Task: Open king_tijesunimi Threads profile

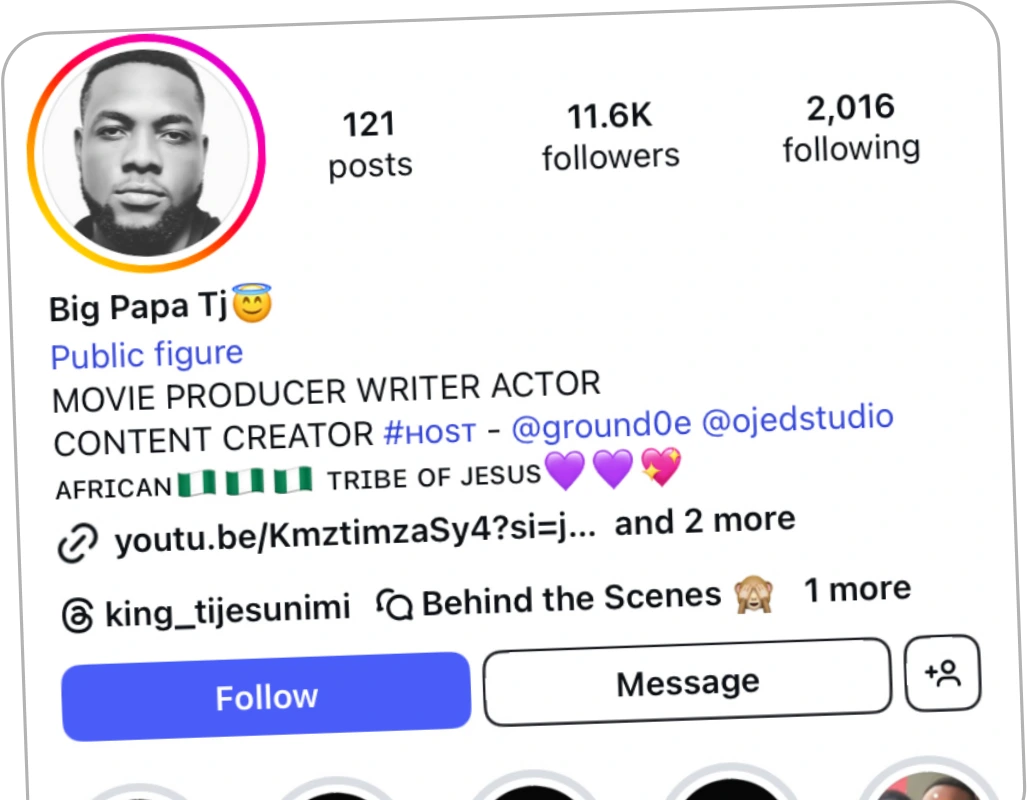Action: tap(227, 608)
